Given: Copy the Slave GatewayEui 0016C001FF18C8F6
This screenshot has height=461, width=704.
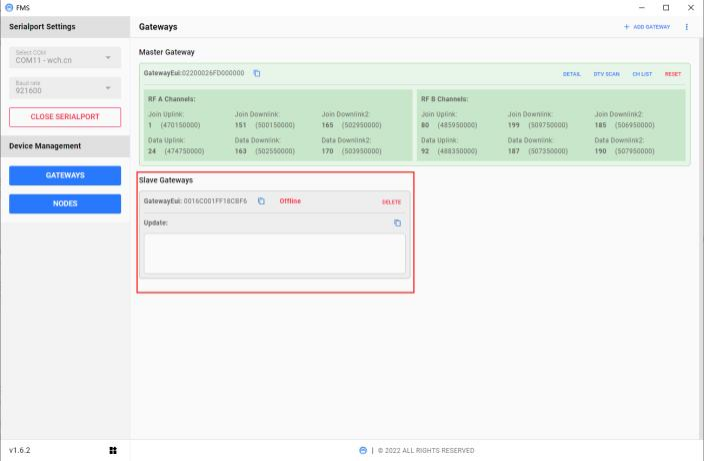Looking at the screenshot, I should (261, 202).
